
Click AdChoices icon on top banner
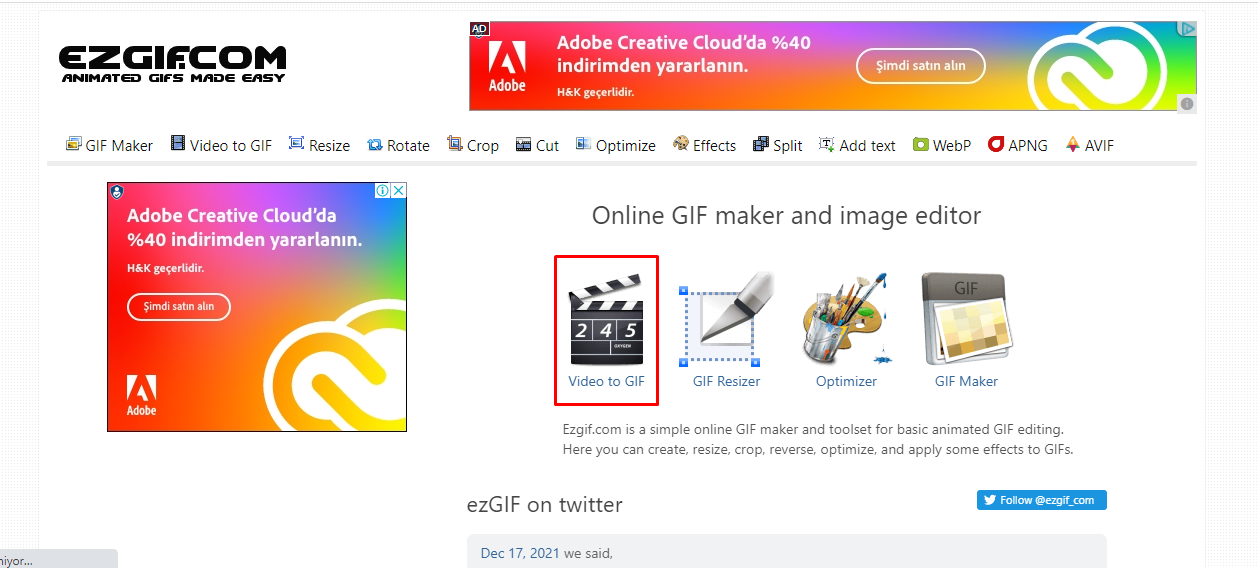tap(1187, 29)
